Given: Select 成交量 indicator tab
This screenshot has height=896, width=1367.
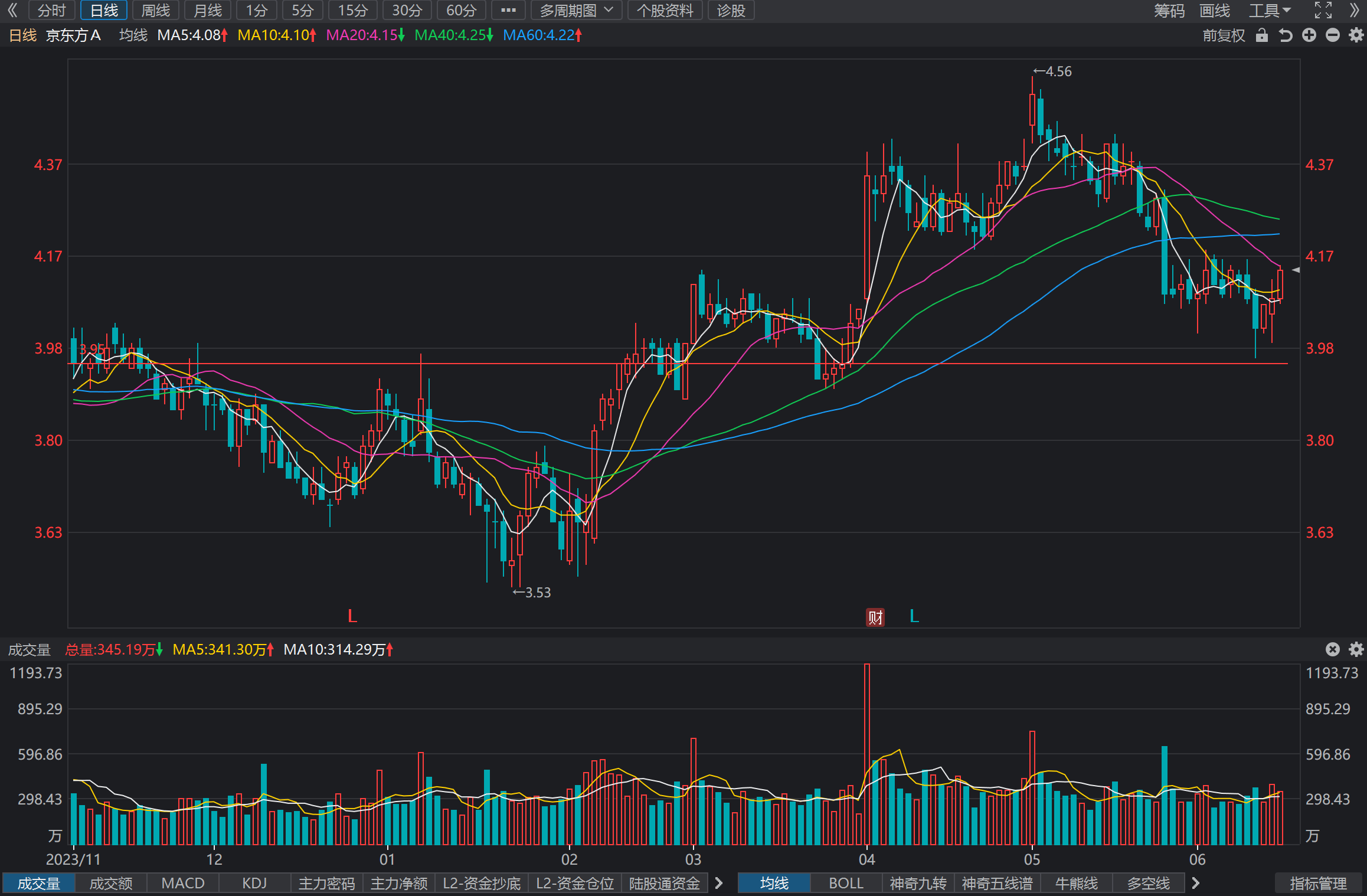Looking at the screenshot, I should click(39, 884).
